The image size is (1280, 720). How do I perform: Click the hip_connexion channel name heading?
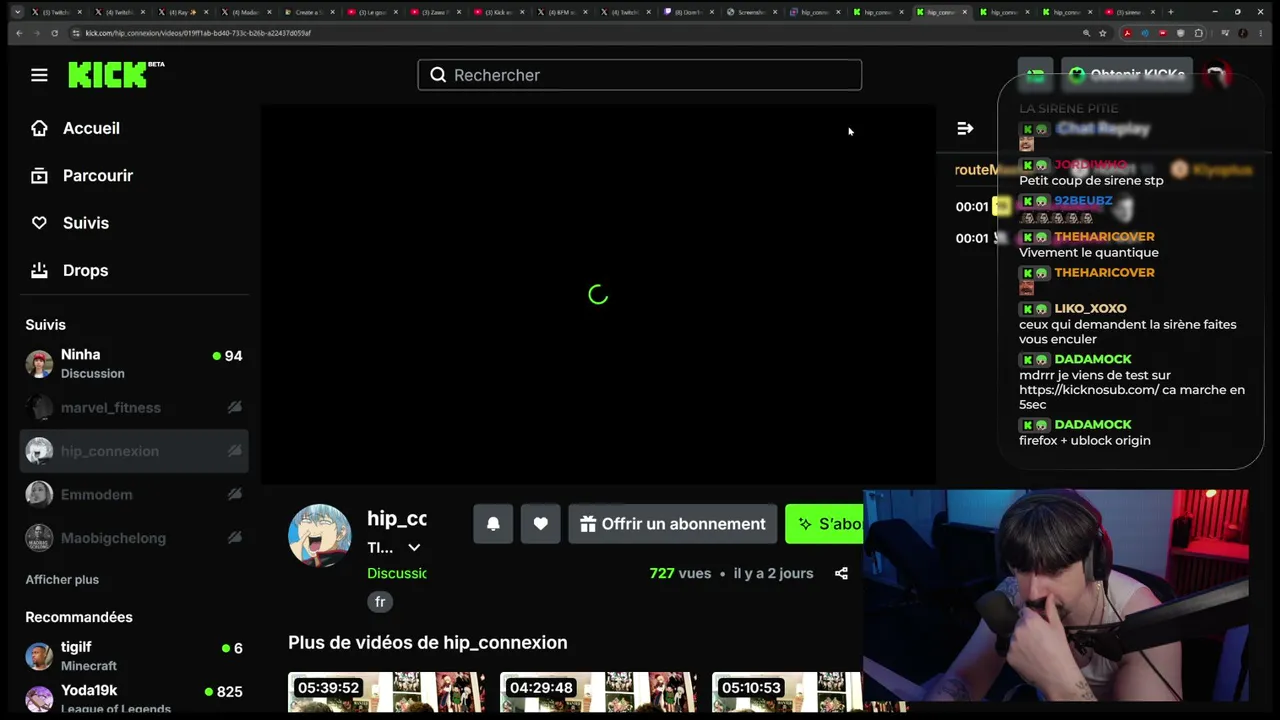tap(397, 518)
